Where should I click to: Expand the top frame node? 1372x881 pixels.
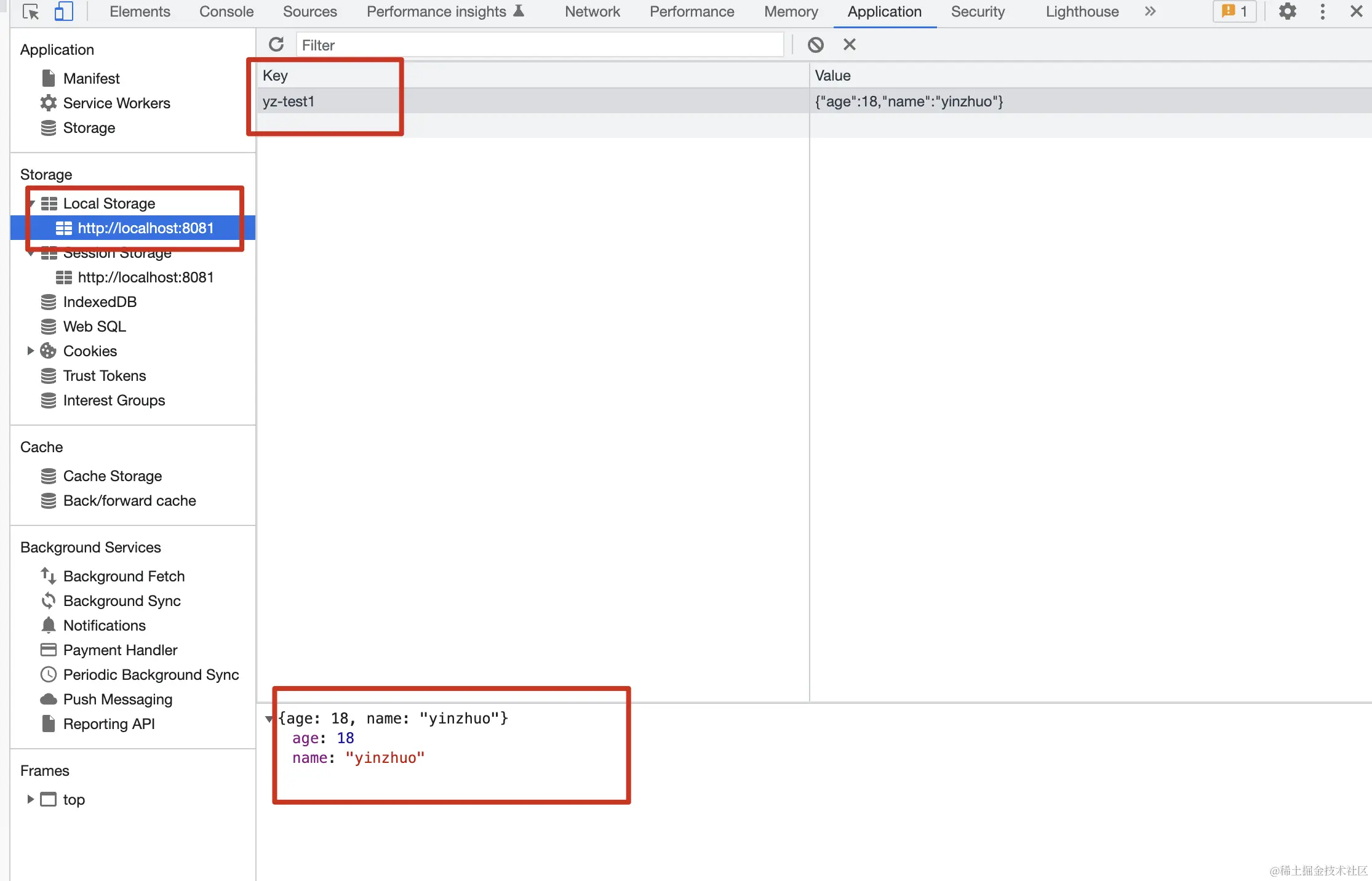pyautogui.click(x=30, y=799)
